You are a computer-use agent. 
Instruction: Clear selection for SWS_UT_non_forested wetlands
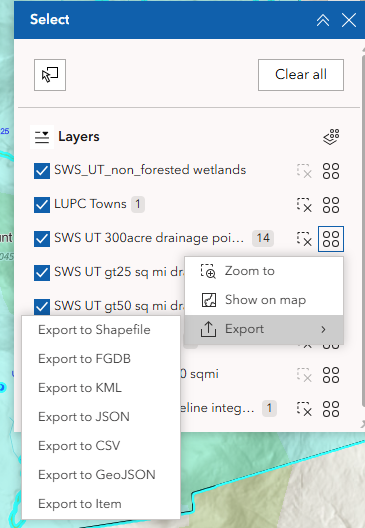(304, 171)
